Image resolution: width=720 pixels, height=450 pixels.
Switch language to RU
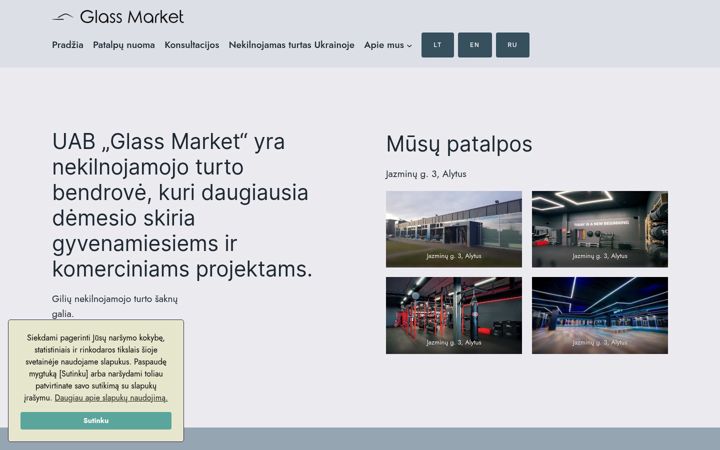click(512, 45)
